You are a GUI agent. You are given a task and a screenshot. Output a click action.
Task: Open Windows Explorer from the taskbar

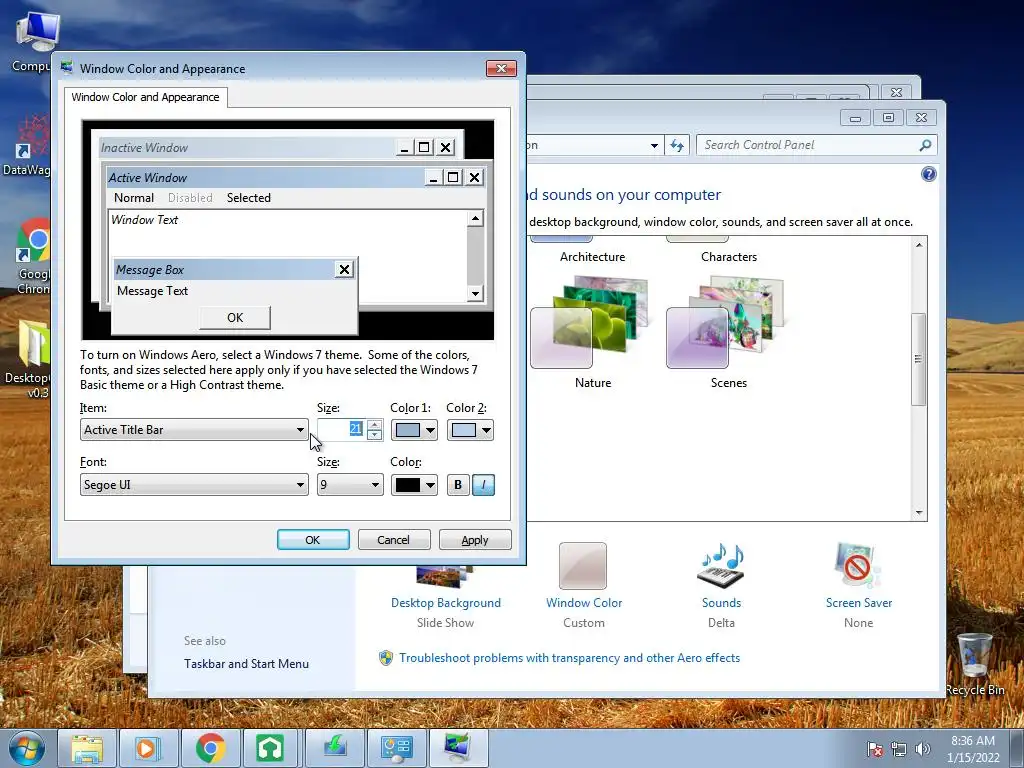tap(87, 748)
